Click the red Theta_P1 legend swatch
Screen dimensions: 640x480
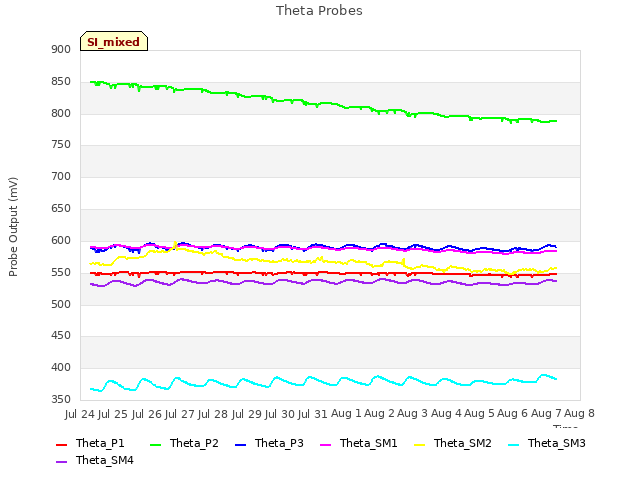[x=61, y=444]
